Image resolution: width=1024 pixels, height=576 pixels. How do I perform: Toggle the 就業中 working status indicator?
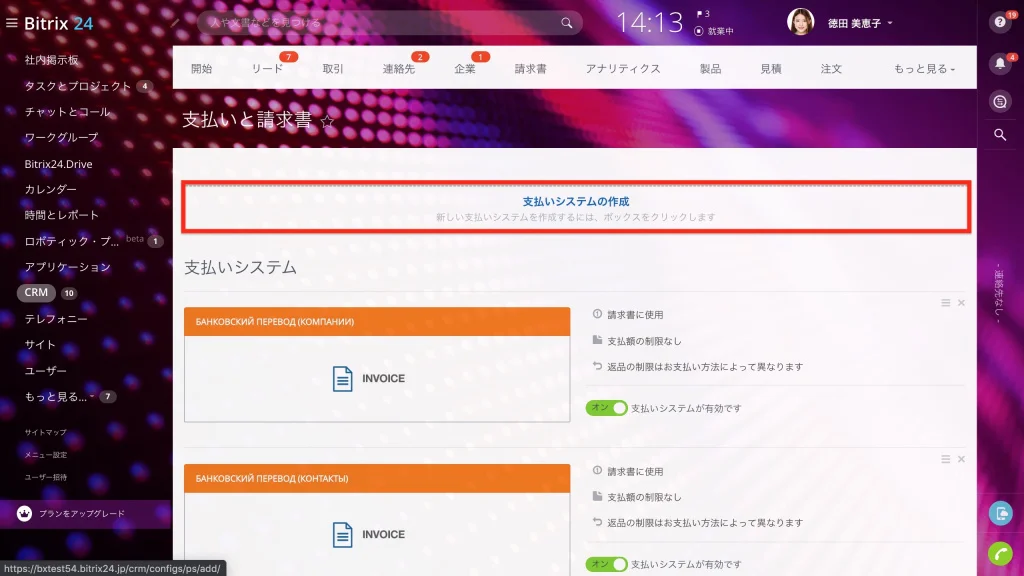[x=714, y=31]
